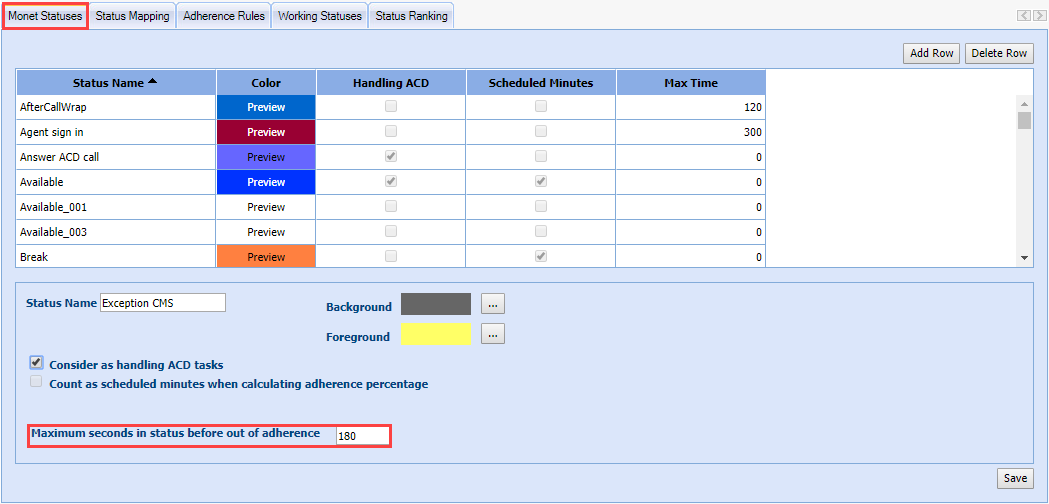Image resolution: width=1049 pixels, height=504 pixels.
Task: Open Foreground color picker ellipsis button
Action: click(493, 335)
